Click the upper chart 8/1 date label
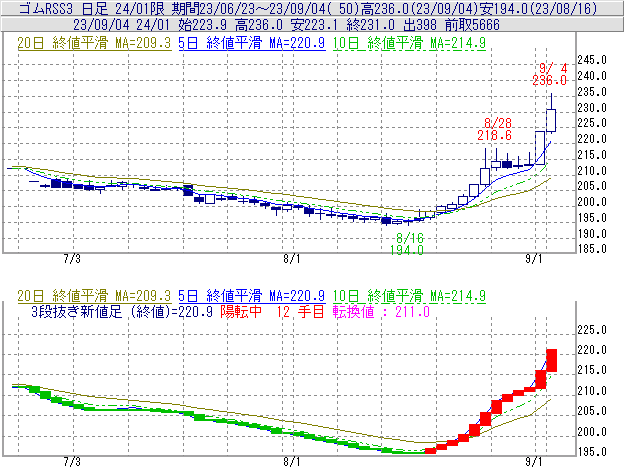Screen dimensions: 624x475 [x=292, y=259]
